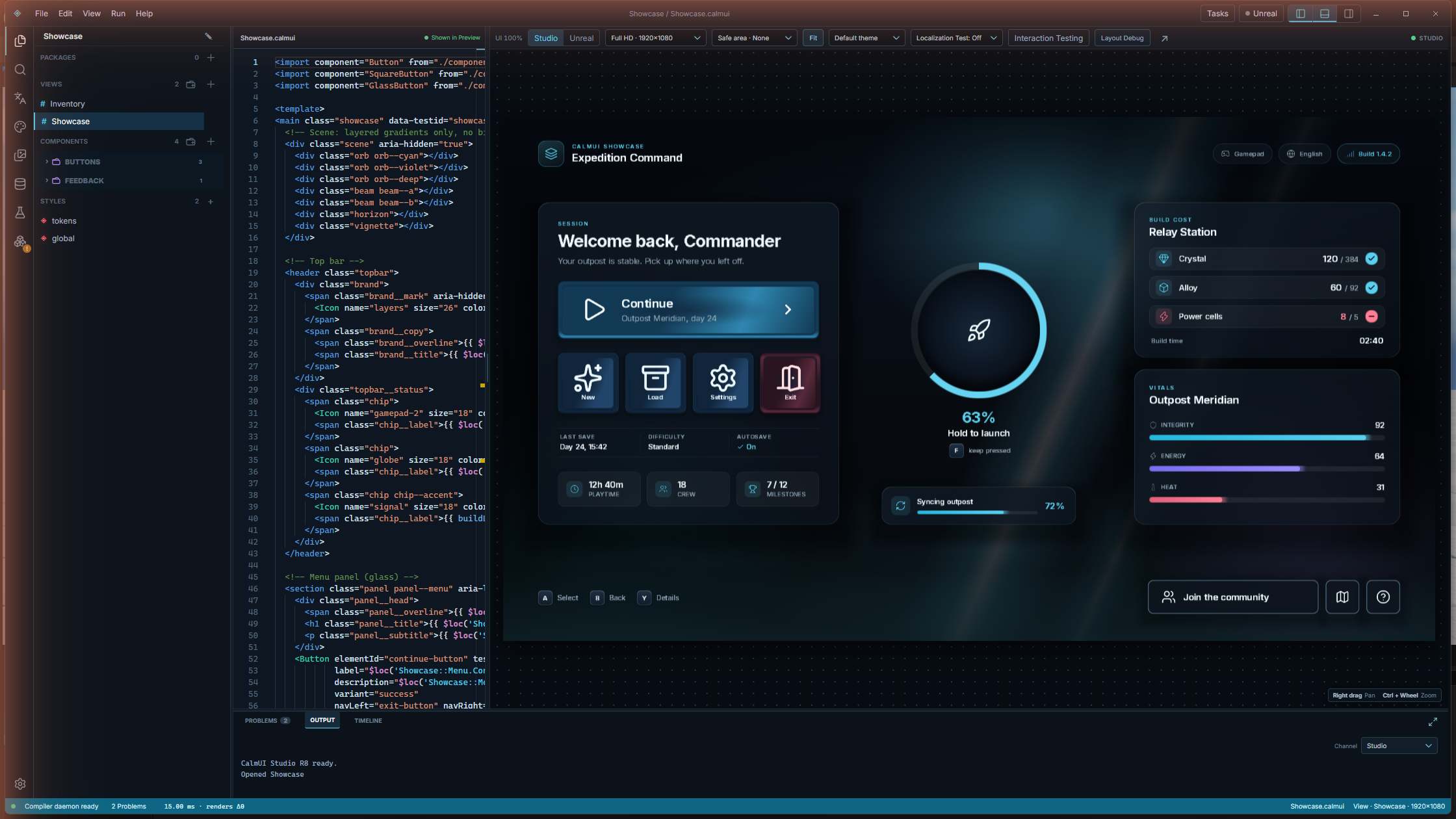The height and width of the screenshot is (819, 1456).
Task: Click the pencil edit icon beside Showcase
Action: pyautogui.click(x=209, y=36)
